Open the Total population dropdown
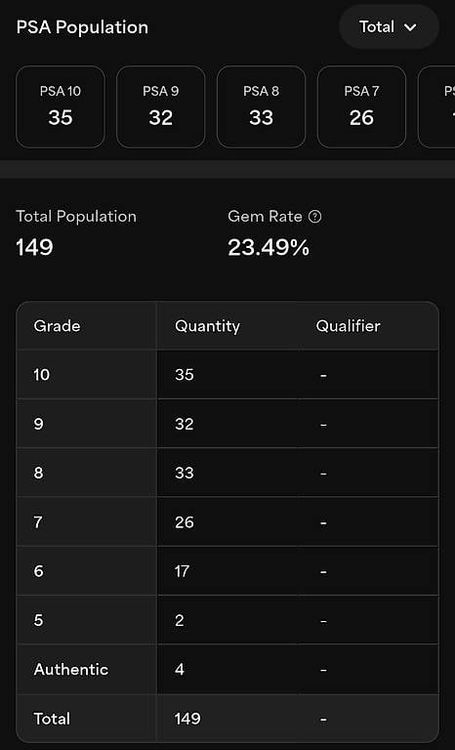Viewport: 455px width, 750px height. pyautogui.click(x=388, y=27)
